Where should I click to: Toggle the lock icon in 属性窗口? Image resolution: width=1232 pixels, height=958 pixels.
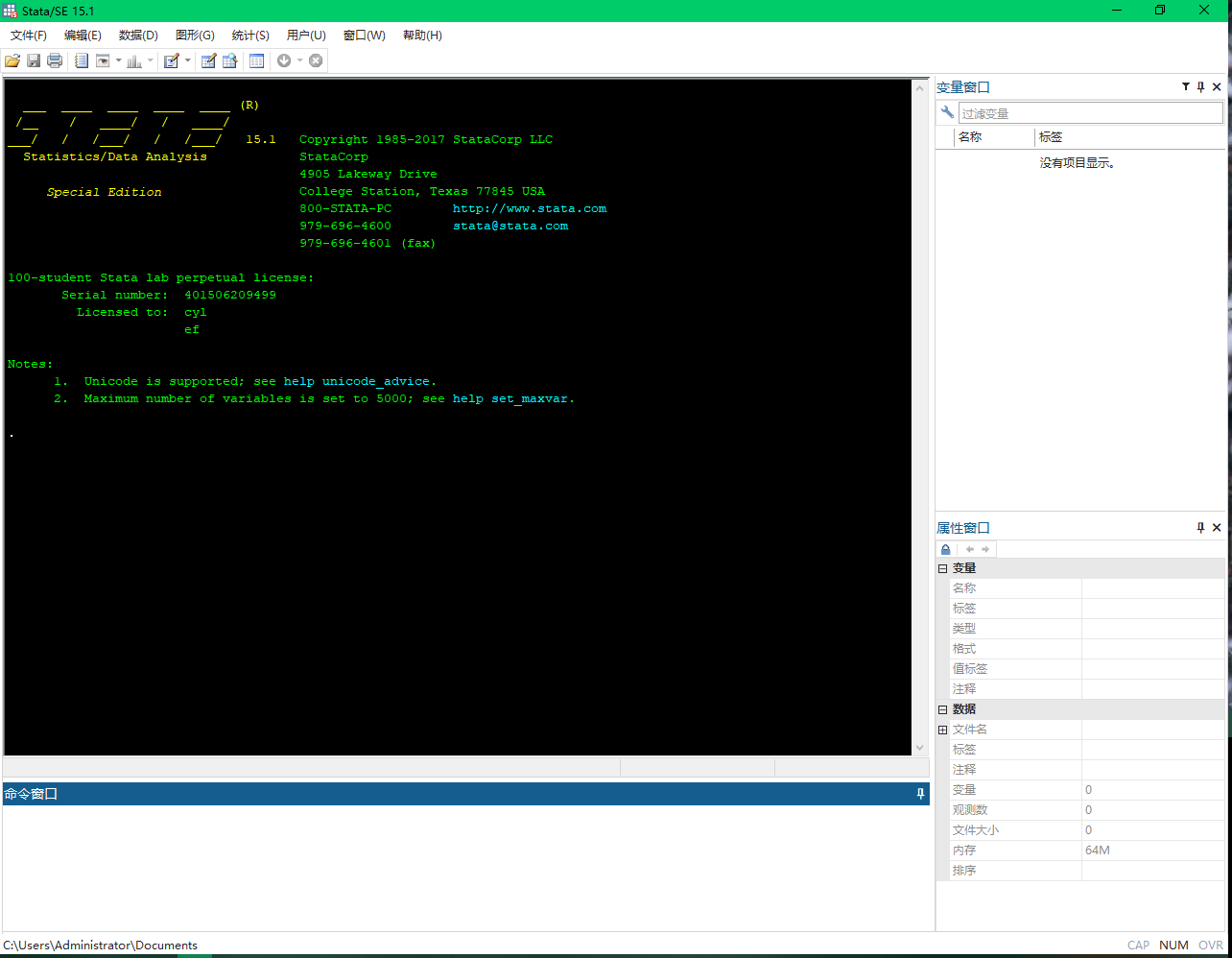[946, 549]
